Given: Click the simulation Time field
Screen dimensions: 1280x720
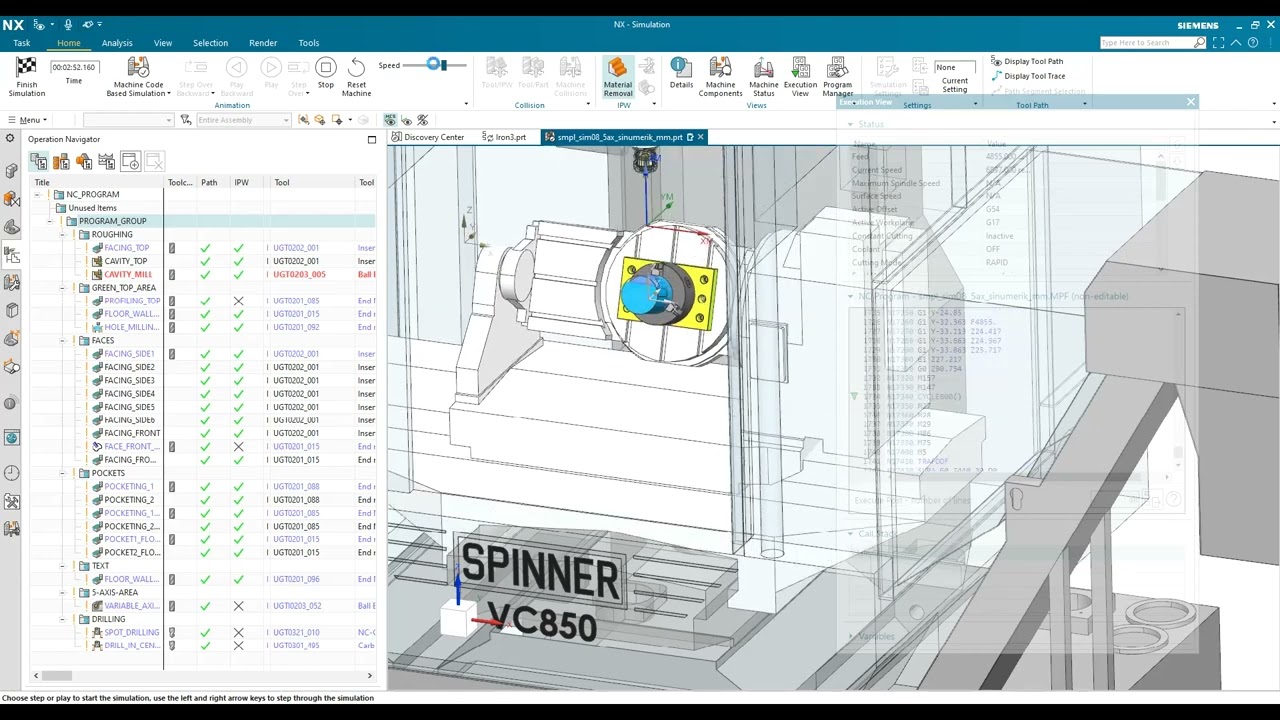Looking at the screenshot, I should point(74,67).
